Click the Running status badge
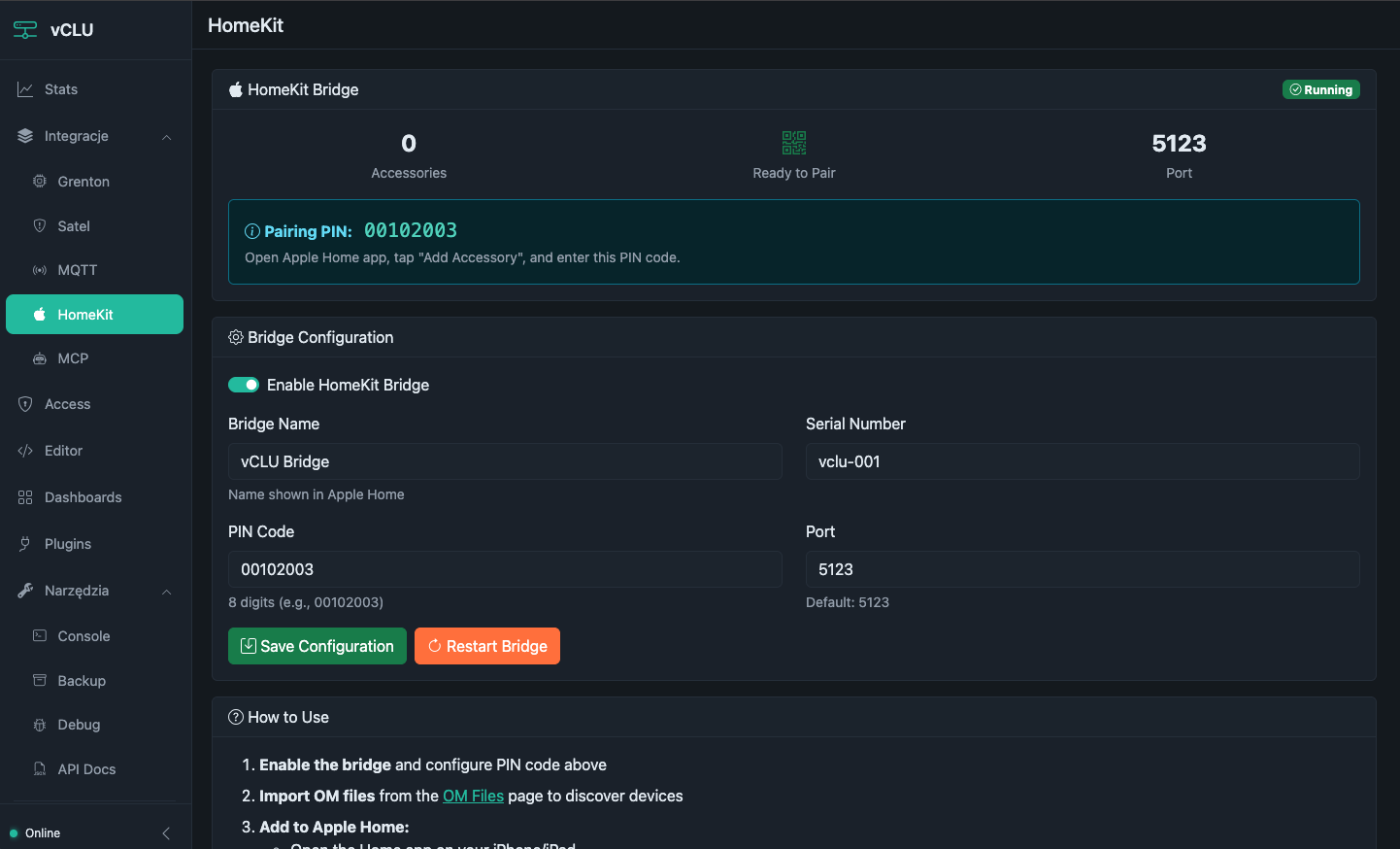This screenshot has width=1400, height=849. tap(1321, 89)
